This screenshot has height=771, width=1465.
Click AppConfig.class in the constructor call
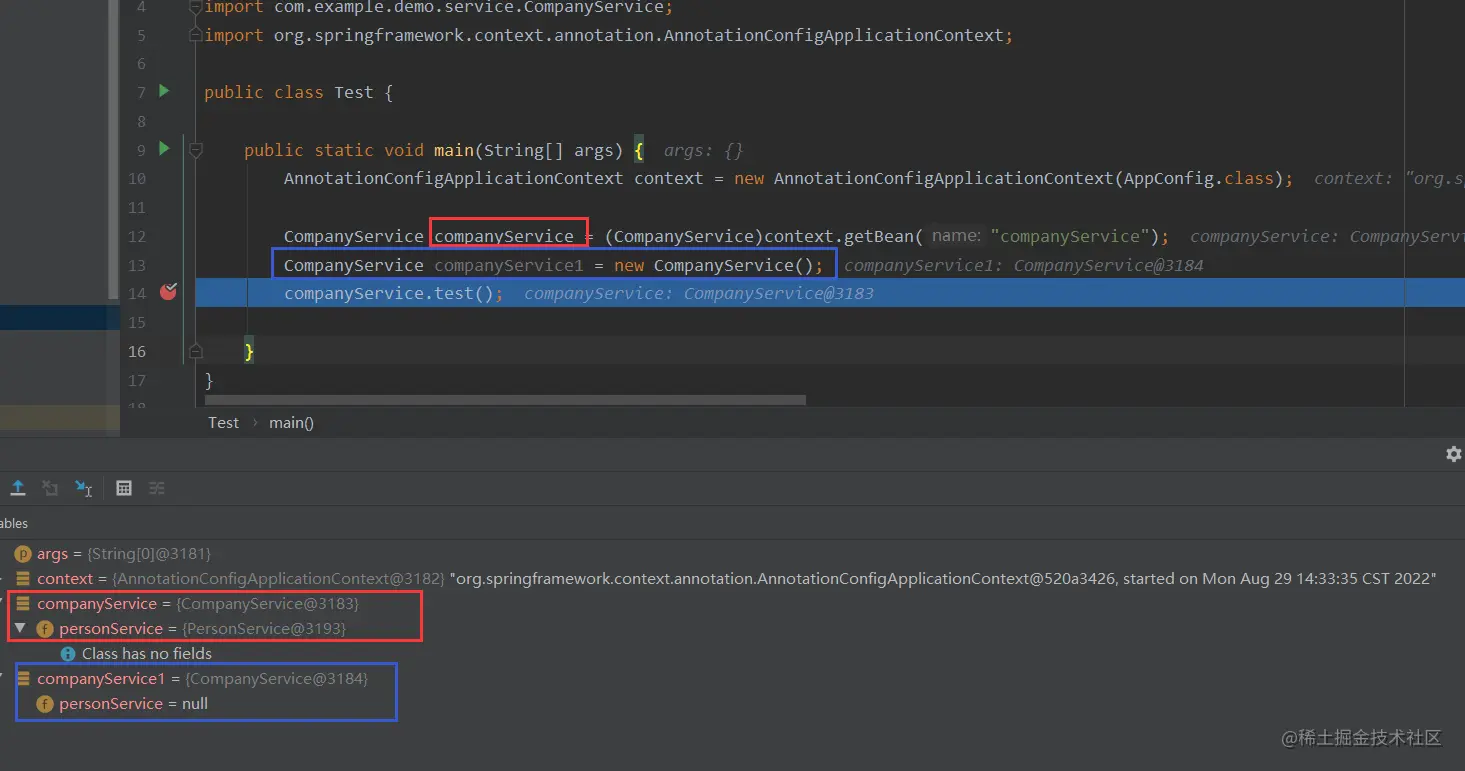1199,178
